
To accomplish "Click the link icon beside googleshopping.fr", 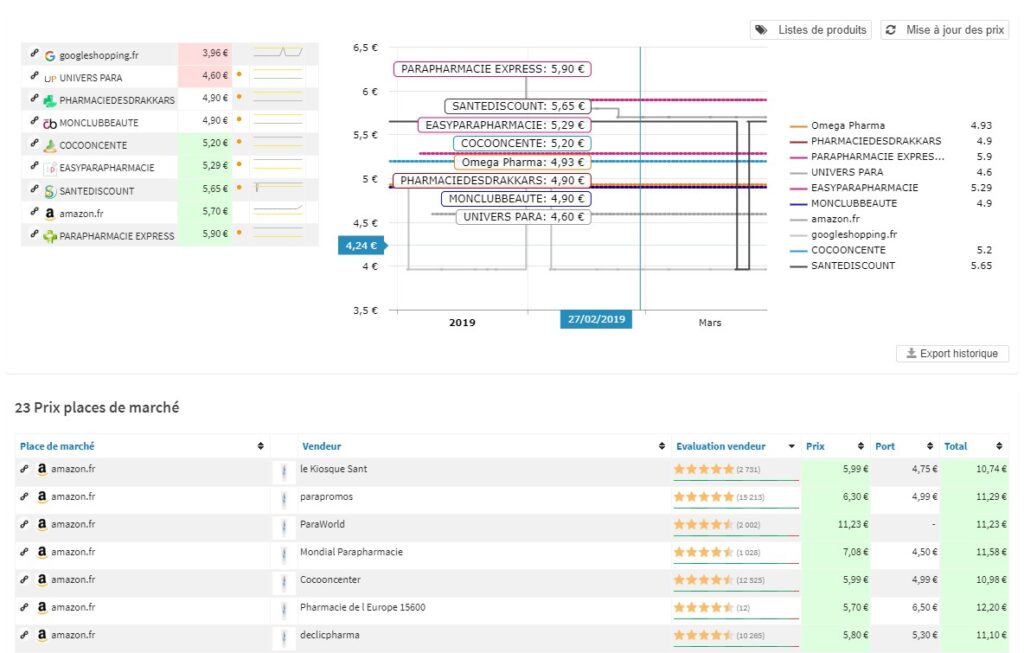I will pyautogui.click(x=34, y=52).
